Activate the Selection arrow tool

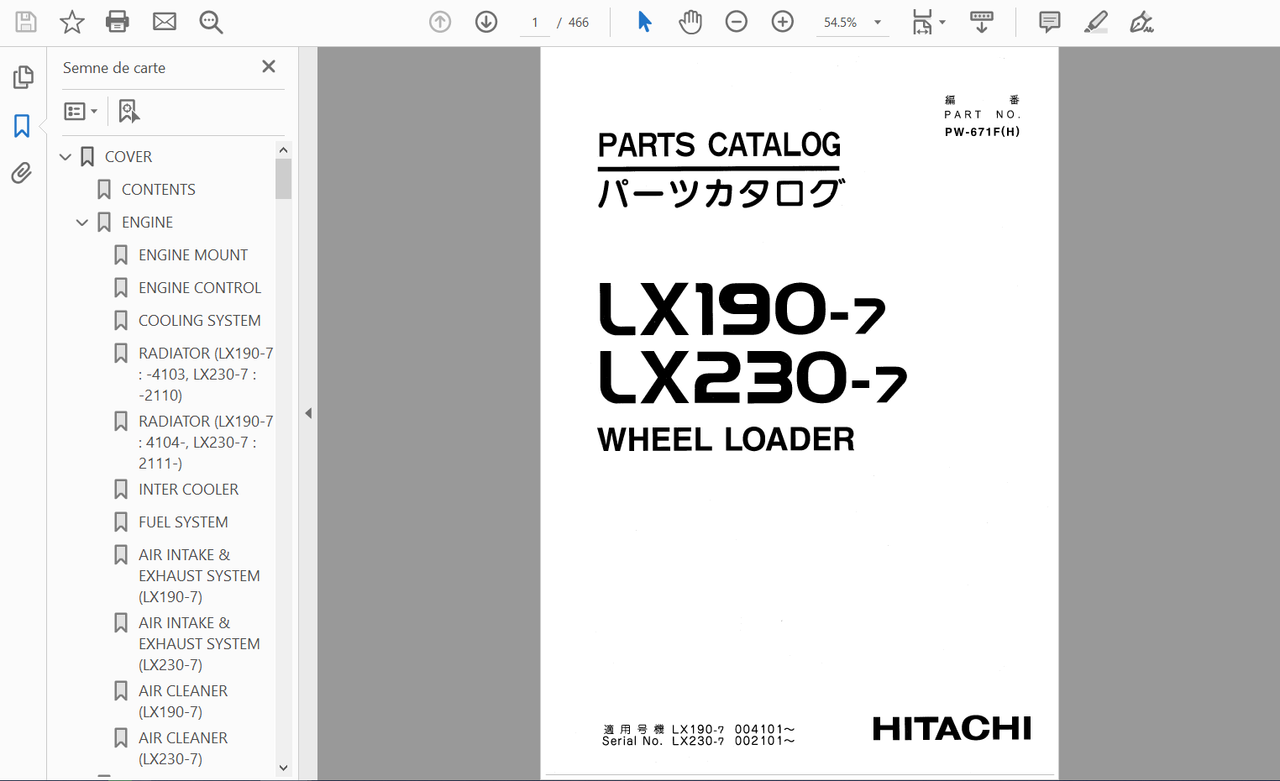pyautogui.click(x=645, y=22)
